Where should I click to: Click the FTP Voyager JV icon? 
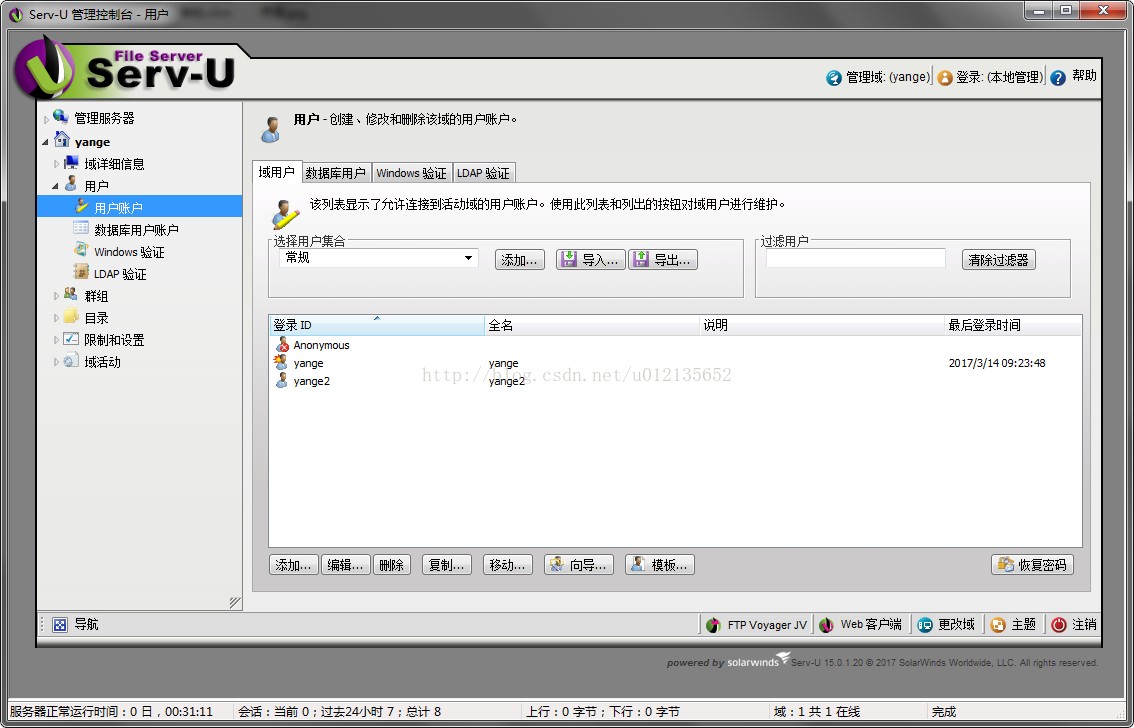click(x=714, y=625)
